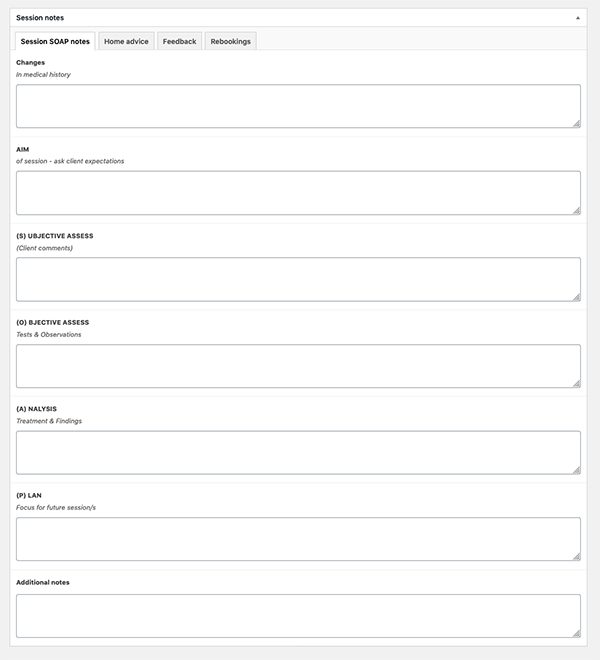Viewport: 600px width, 660px height.
Task: Switch to the Session SOAP notes tab
Action: point(55,41)
